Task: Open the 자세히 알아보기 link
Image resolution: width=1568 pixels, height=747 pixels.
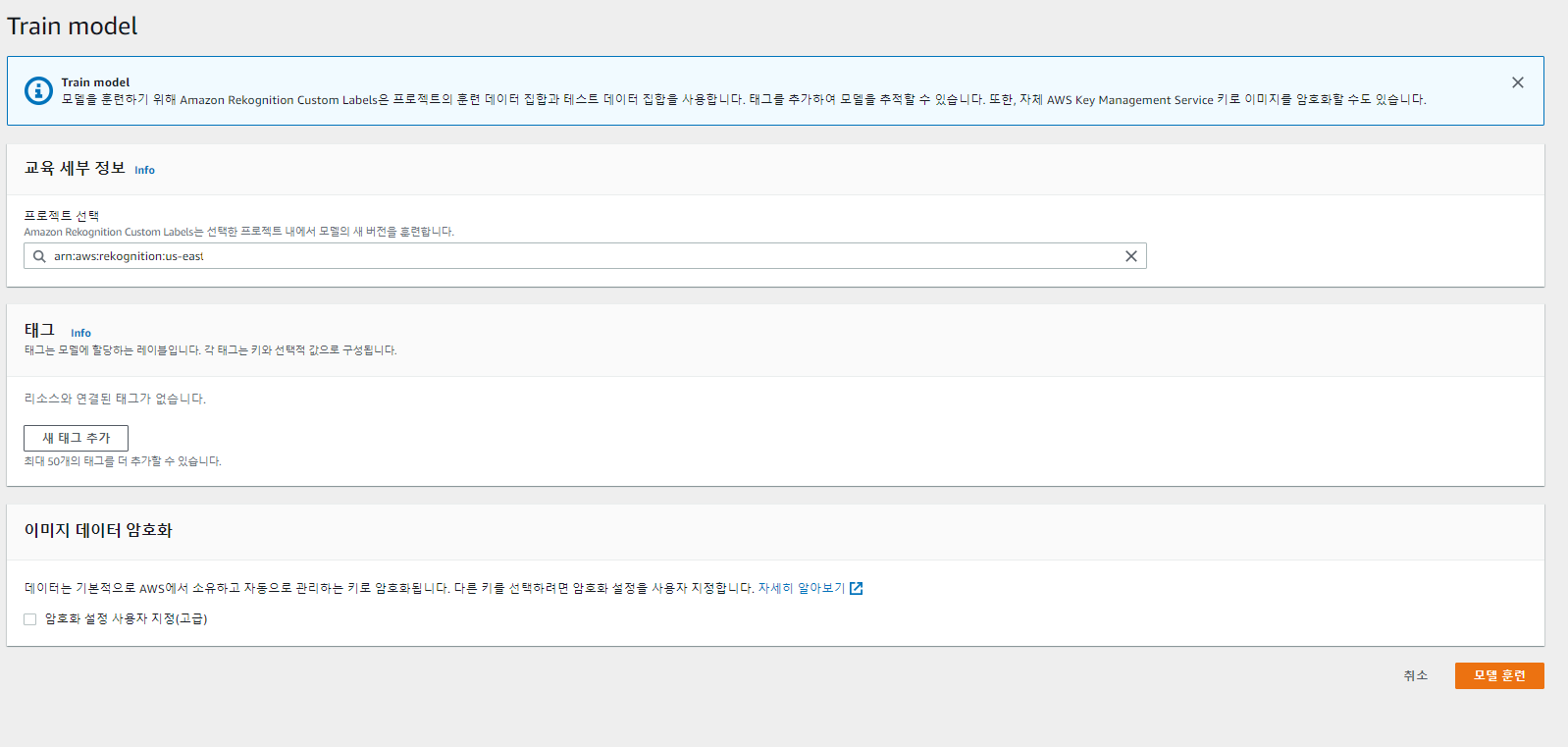Action: click(x=801, y=588)
